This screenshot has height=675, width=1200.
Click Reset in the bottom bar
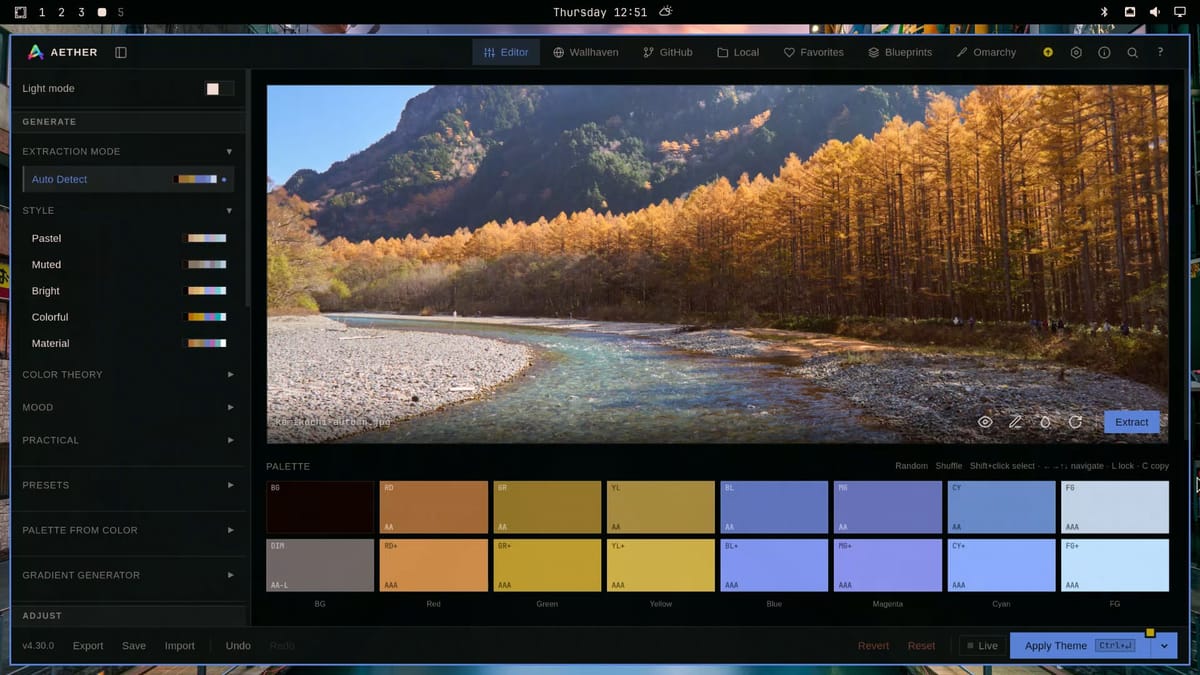(x=921, y=646)
